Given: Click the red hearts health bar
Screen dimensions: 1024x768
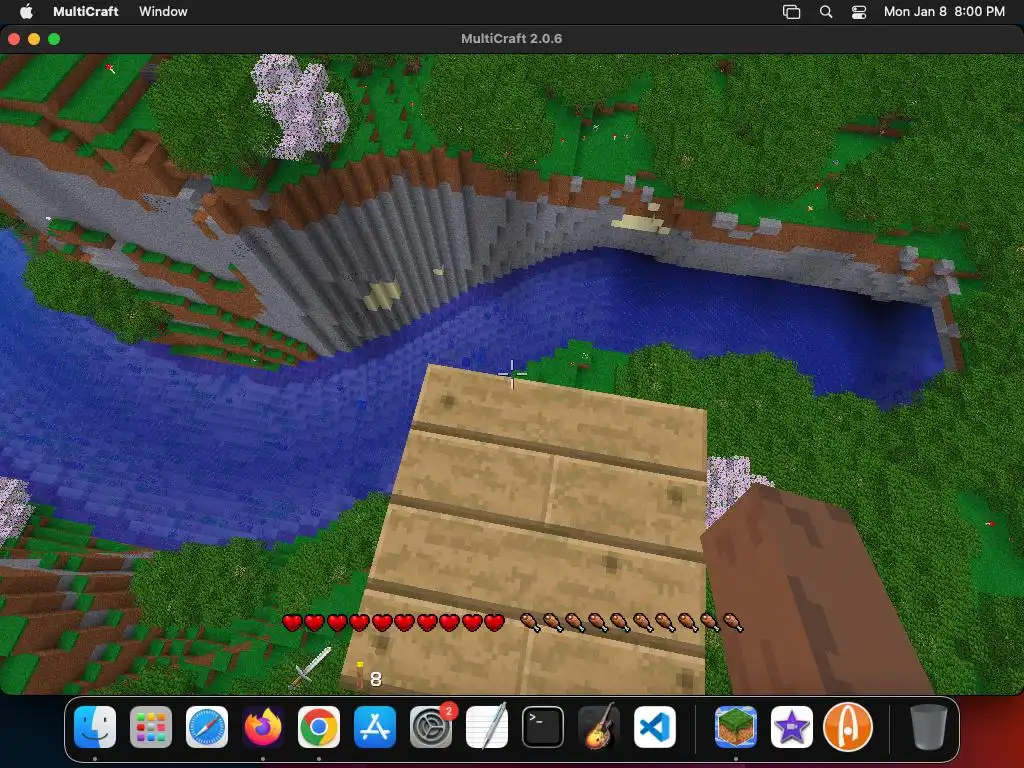Looking at the screenshot, I should click(x=393, y=622).
